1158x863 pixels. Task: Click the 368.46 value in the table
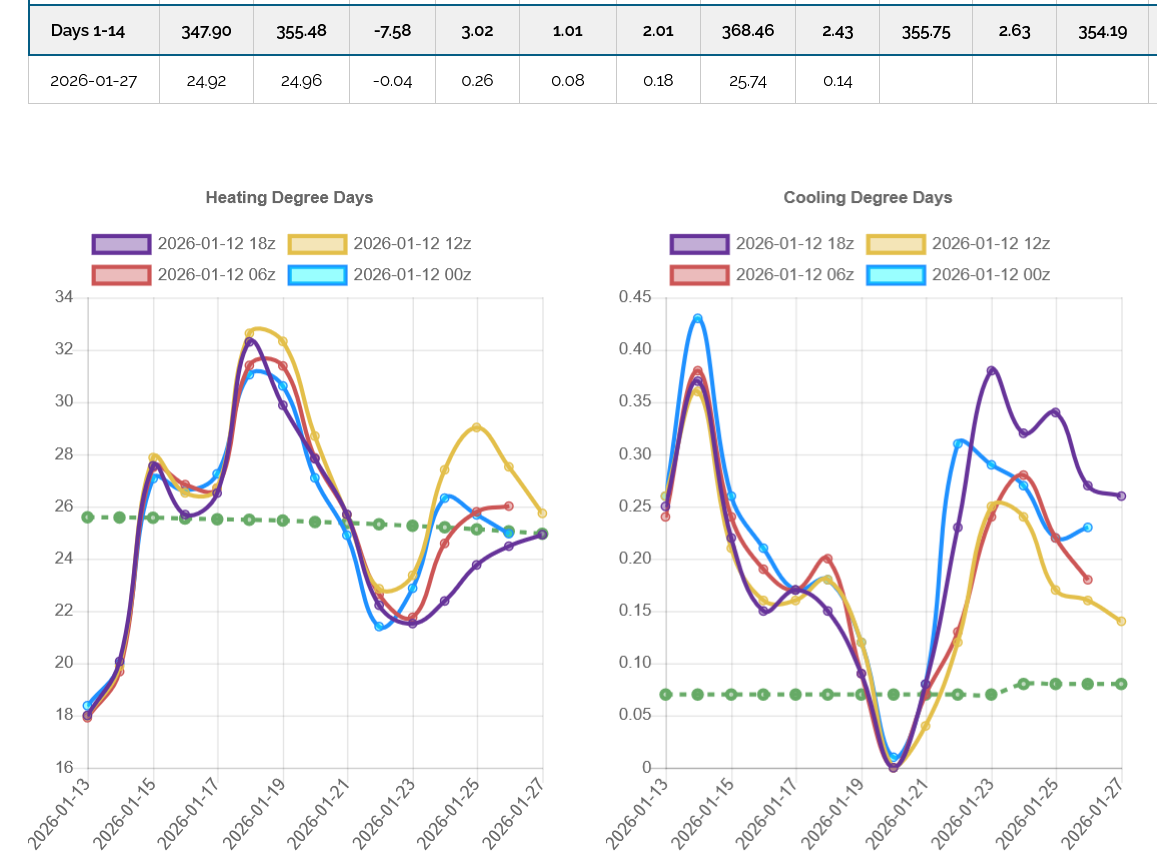[x=748, y=31]
